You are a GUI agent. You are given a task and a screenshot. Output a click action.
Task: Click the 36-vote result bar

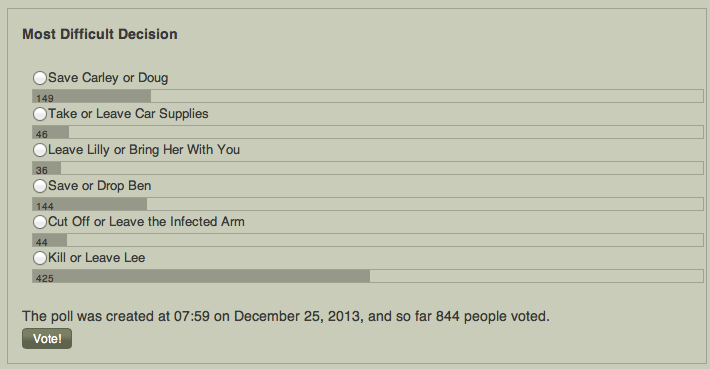[x=368, y=168]
